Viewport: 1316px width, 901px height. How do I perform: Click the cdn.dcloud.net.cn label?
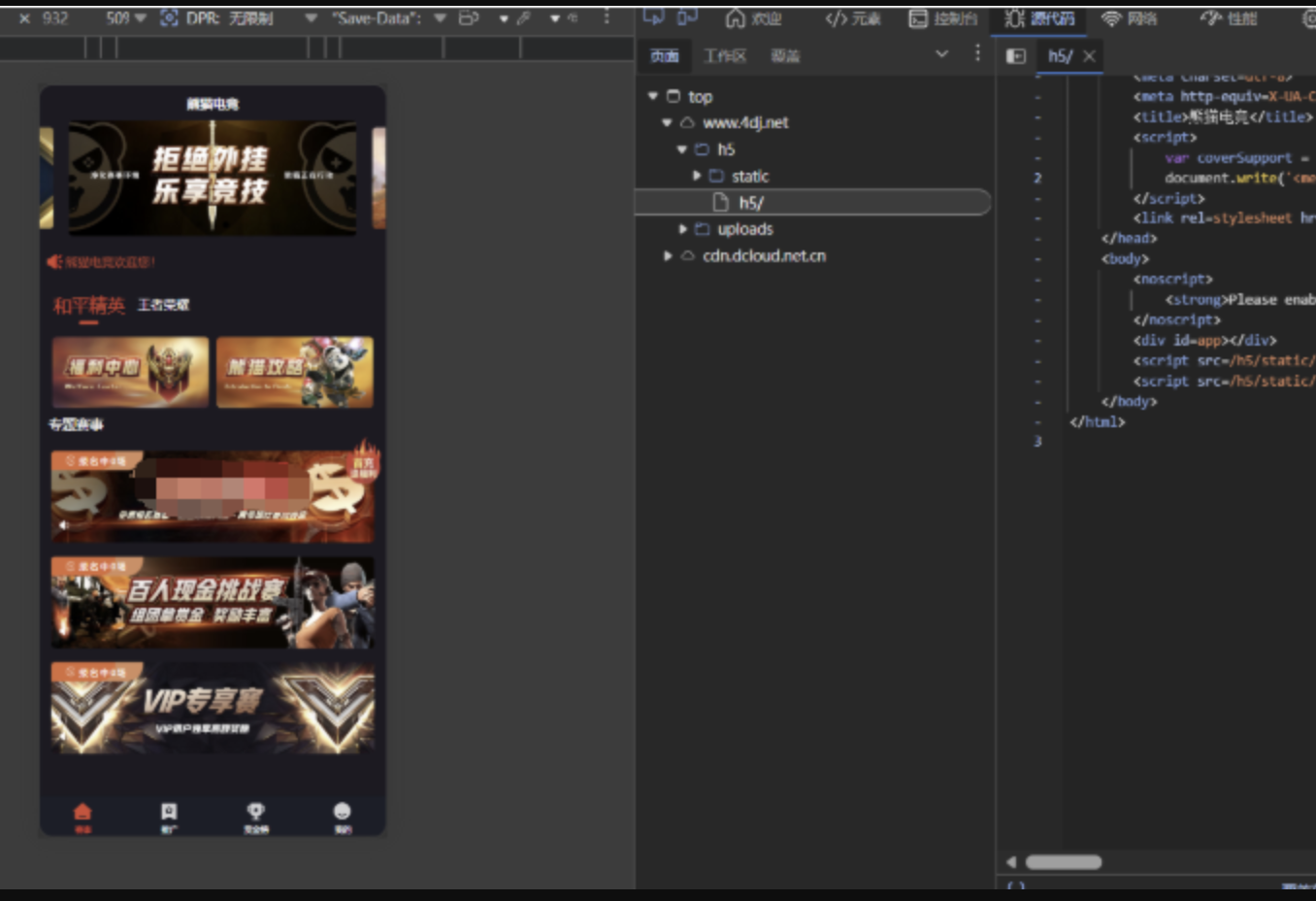pos(765,255)
